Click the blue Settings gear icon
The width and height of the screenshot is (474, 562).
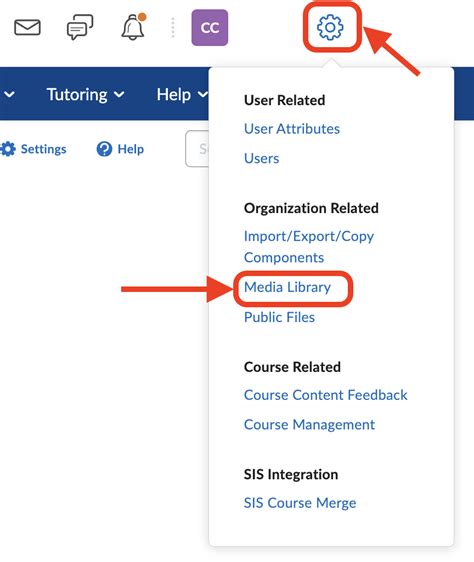click(8, 149)
